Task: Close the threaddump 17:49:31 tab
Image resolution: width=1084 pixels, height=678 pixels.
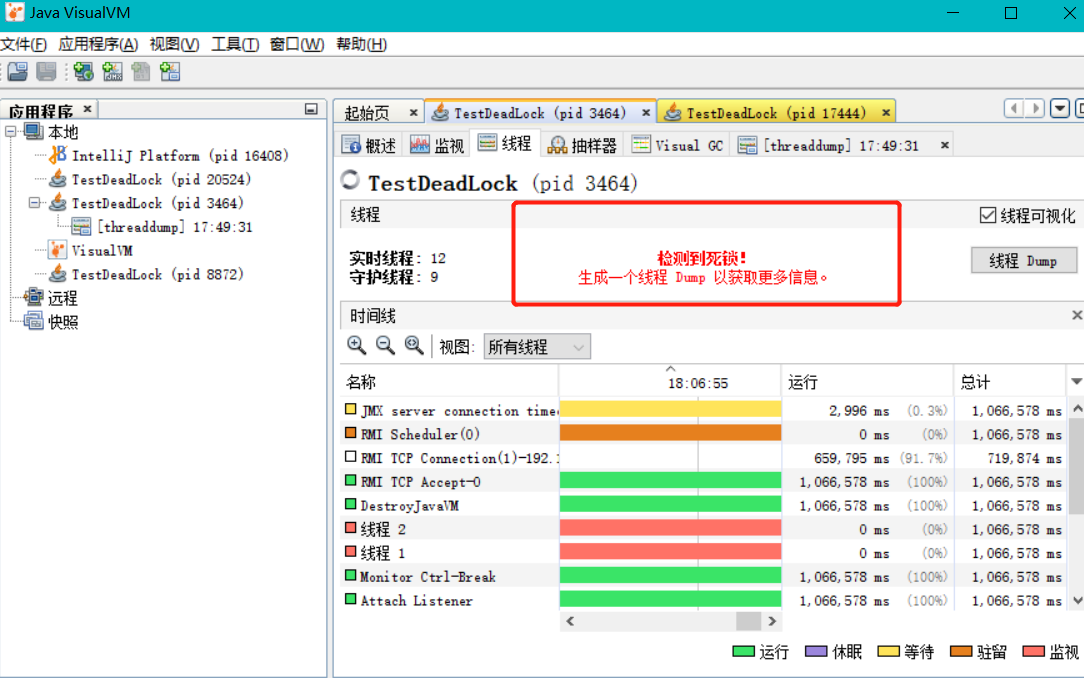Action: [944, 145]
